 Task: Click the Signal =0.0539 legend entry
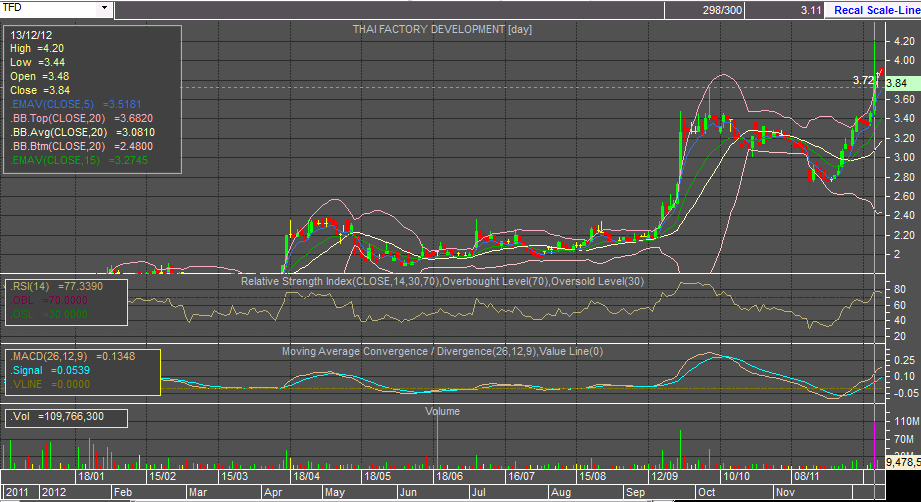coord(50,370)
